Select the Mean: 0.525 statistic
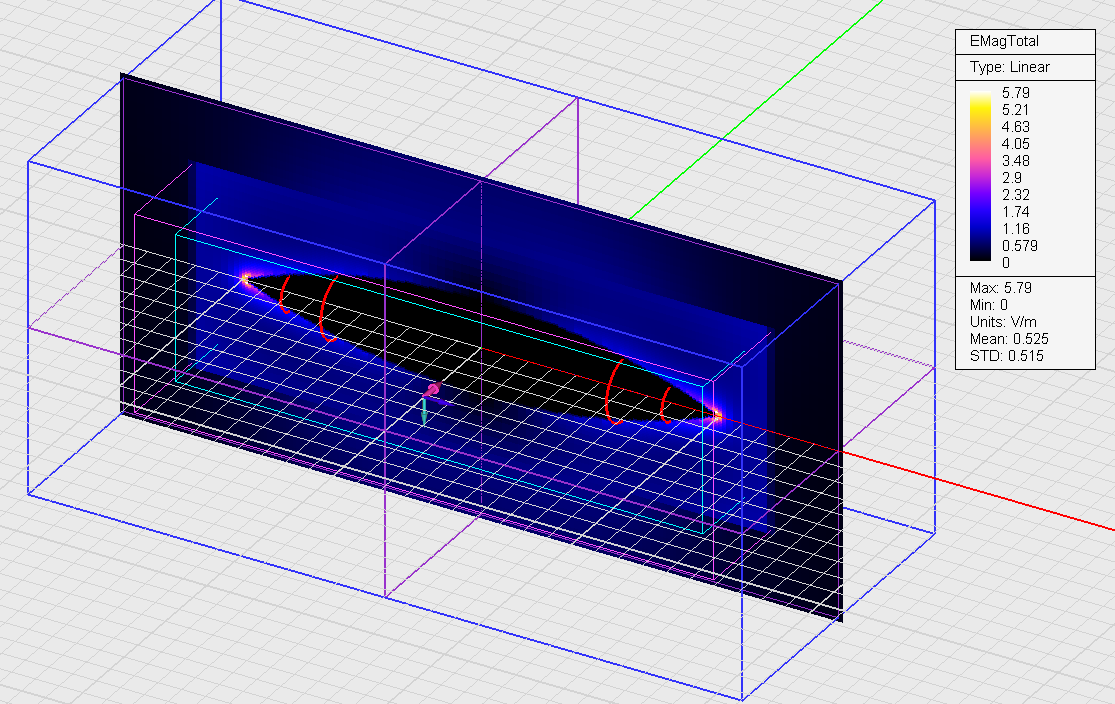Screen dimensions: 1115x704 [1009, 339]
